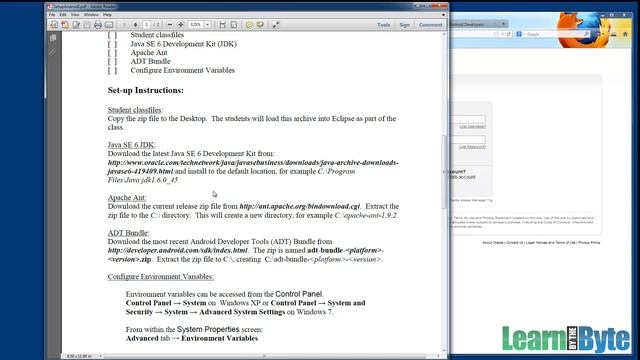Click the 'Java SE 6 JDK:' underlined heading

(x=131, y=145)
